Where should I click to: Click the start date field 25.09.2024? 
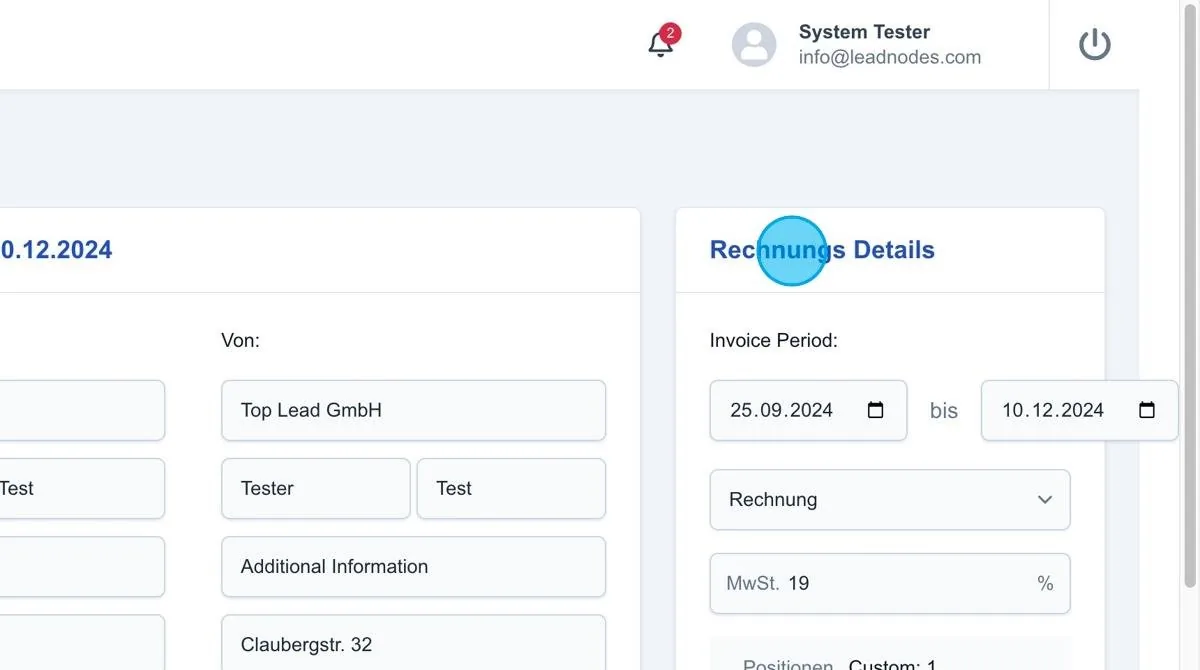point(808,410)
